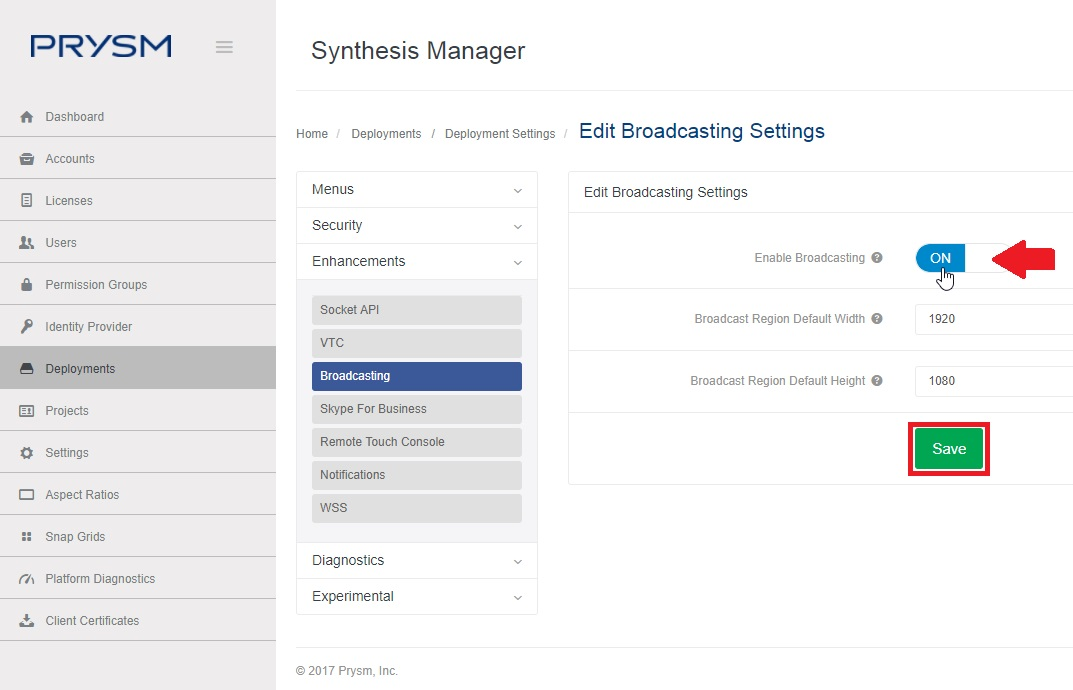Go to Deployment Settings breadcrumb link
This screenshot has width=1073, height=690.
(500, 133)
